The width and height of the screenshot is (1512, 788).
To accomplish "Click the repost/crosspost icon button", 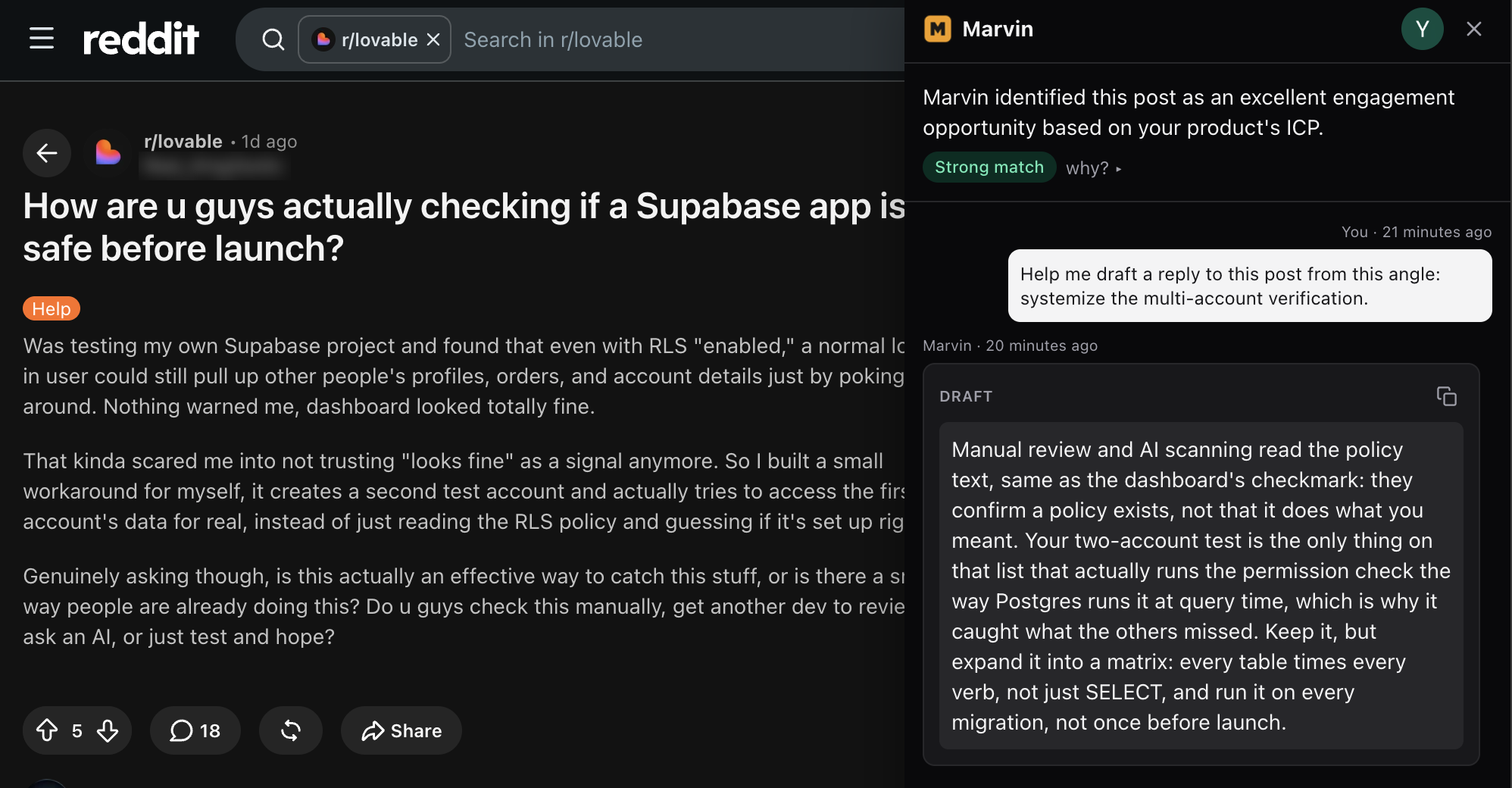I will click(291, 730).
